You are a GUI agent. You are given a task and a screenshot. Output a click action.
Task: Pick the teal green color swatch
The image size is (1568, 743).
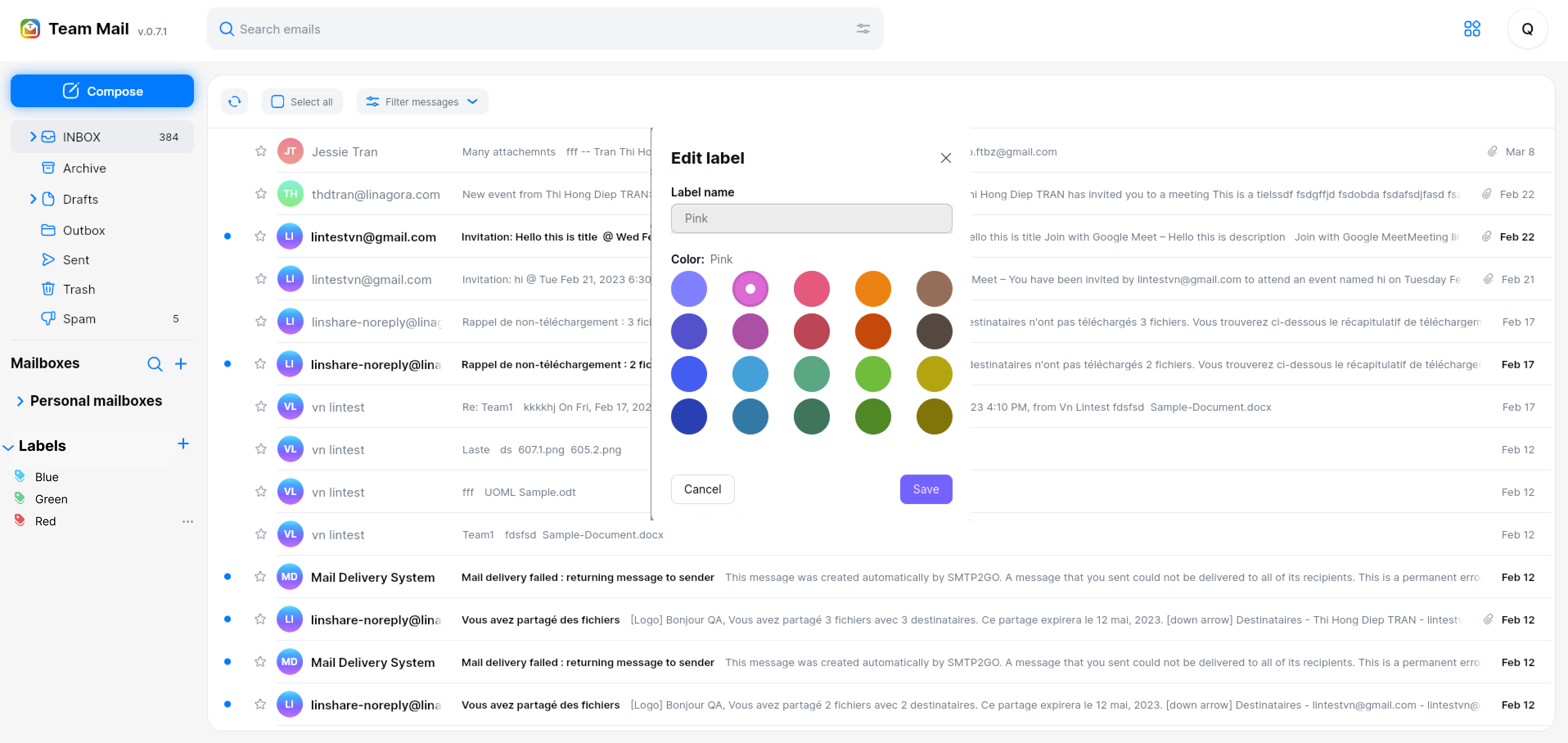811,374
